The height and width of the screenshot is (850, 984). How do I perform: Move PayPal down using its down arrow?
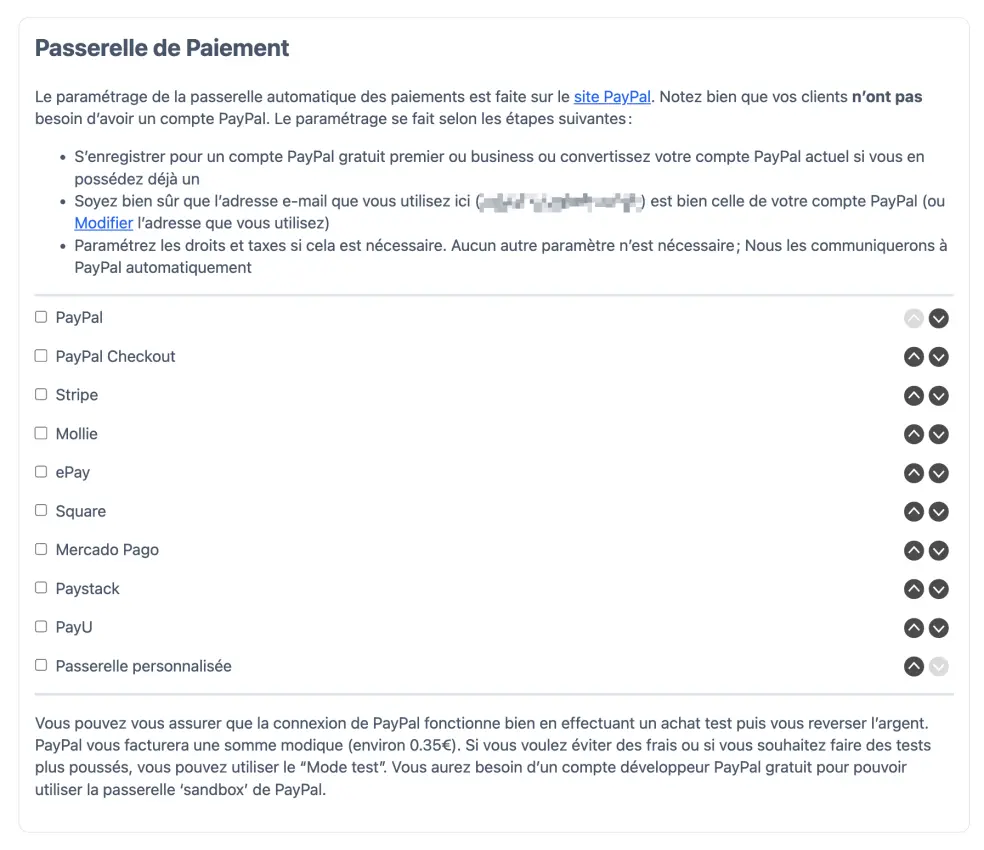[938, 318]
